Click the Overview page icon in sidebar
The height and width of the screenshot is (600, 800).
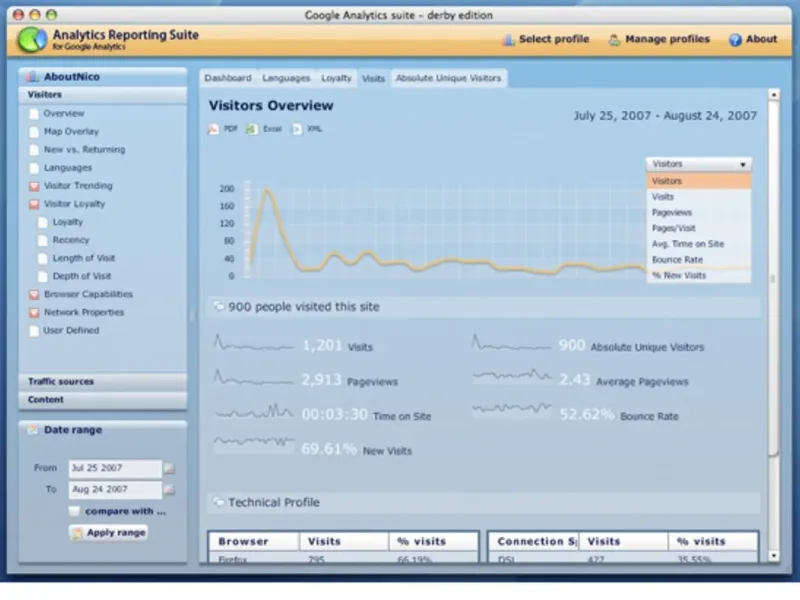(x=34, y=114)
